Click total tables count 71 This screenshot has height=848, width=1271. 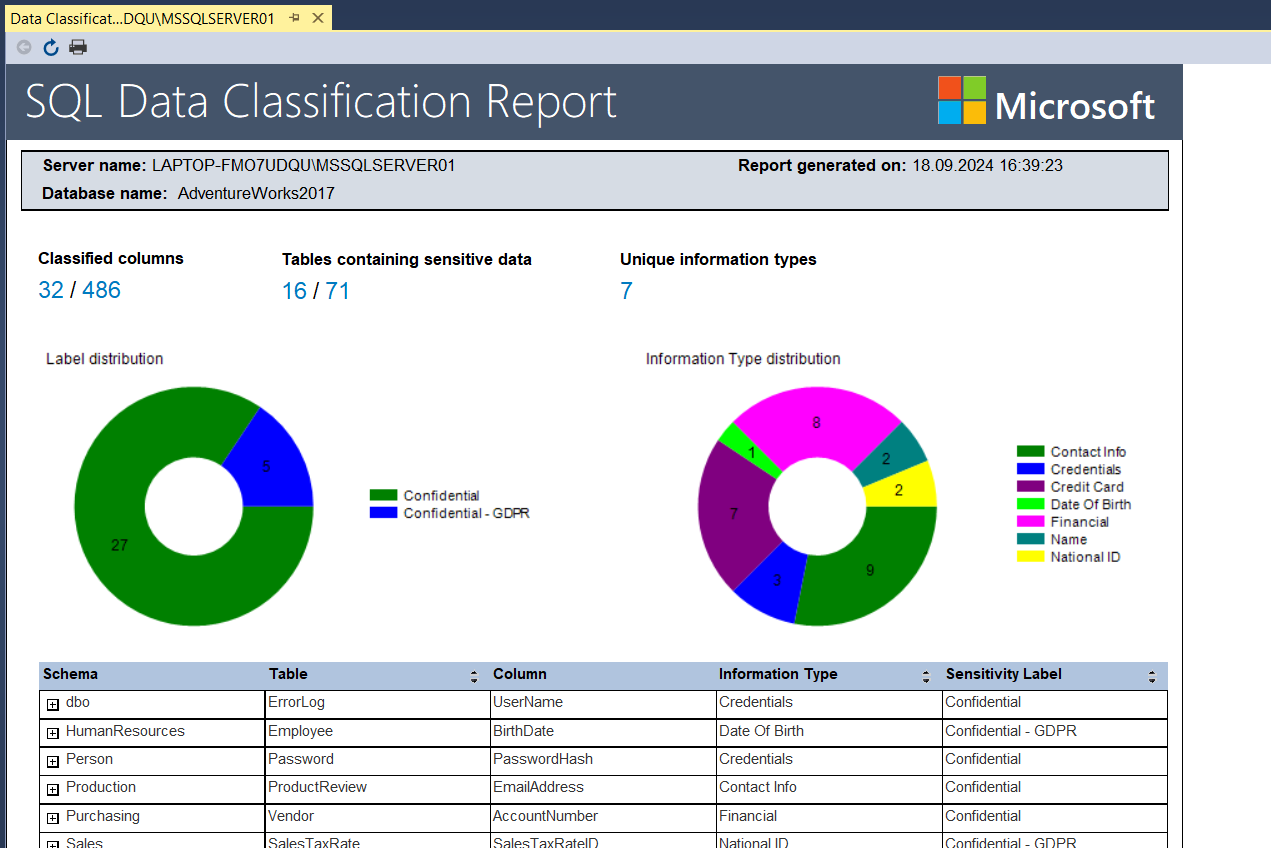point(337,291)
